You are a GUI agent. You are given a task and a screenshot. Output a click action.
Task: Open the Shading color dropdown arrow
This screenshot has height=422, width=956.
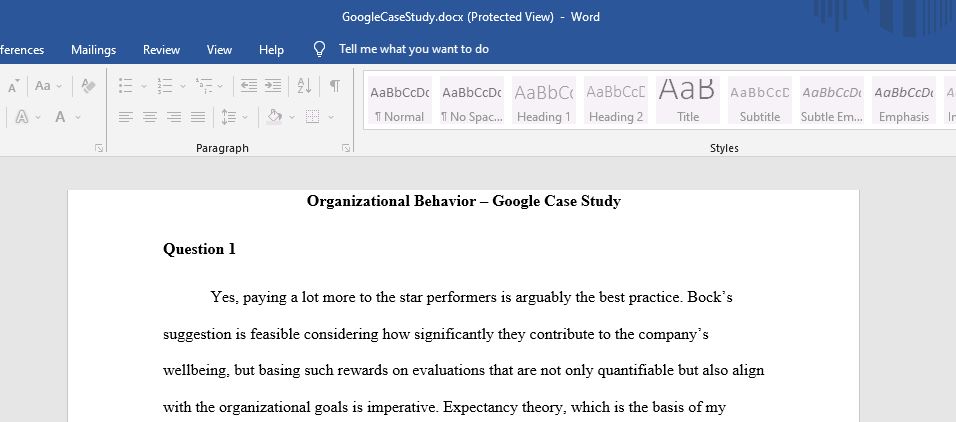pyautogui.click(x=292, y=117)
